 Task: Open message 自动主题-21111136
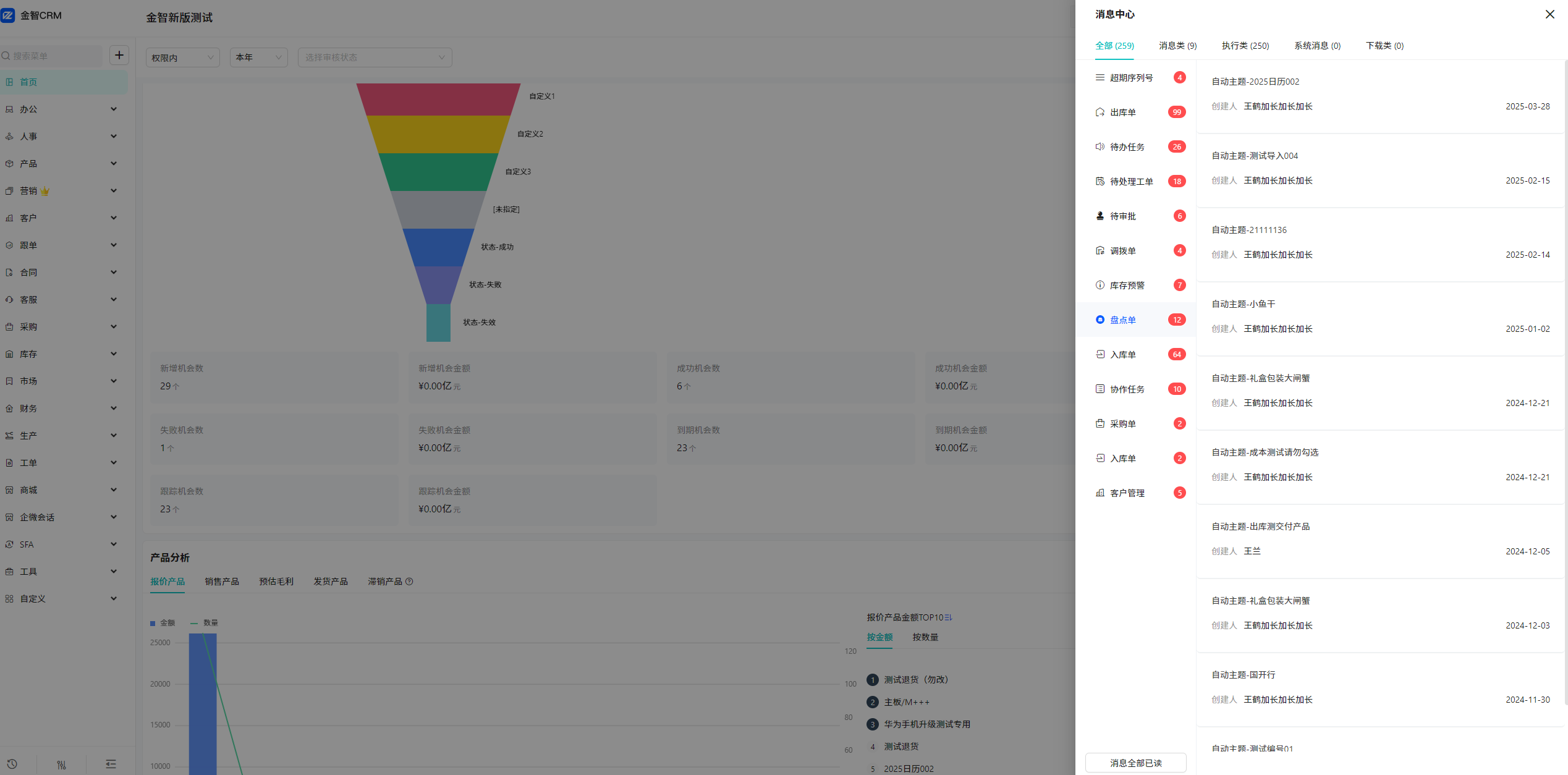pos(1379,245)
